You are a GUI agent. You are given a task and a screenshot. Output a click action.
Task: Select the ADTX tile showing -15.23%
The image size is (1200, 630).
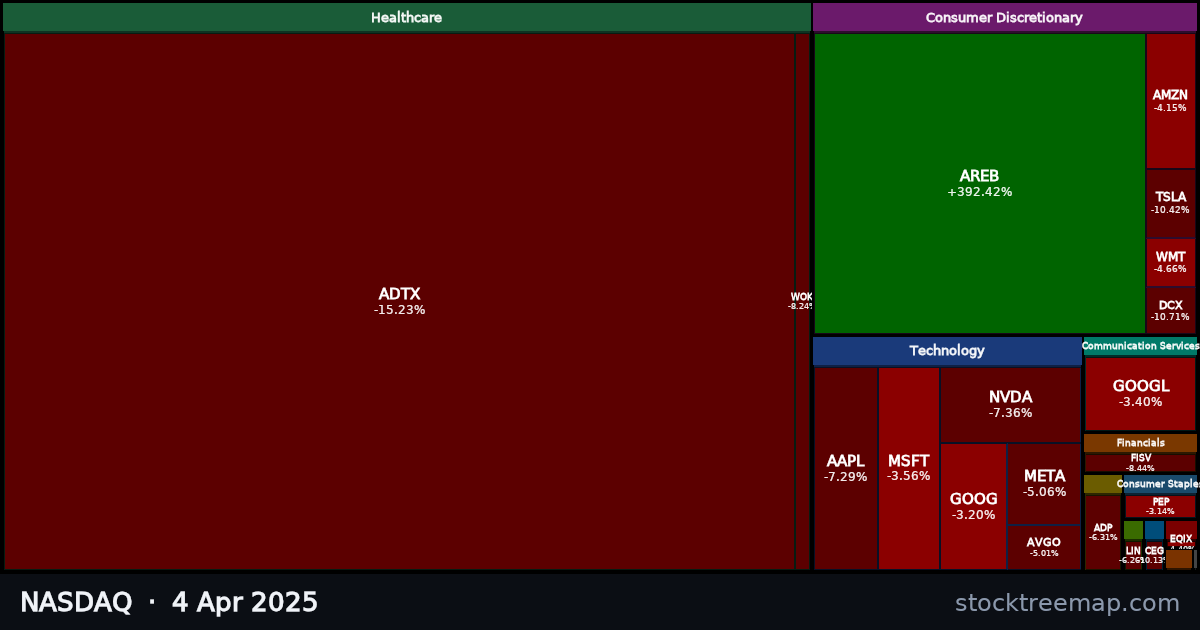click(399, 301)
